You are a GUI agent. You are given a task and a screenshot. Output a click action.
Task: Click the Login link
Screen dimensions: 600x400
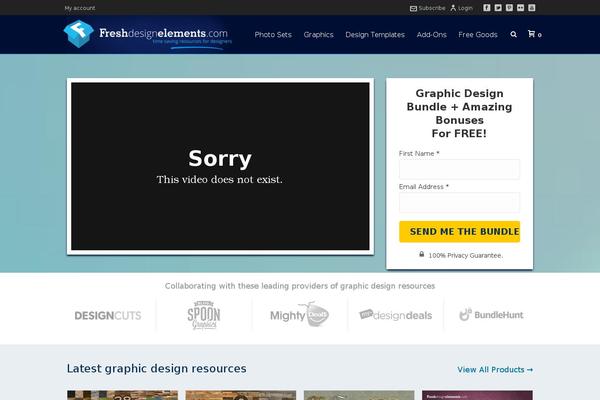click(x=461, y=8)
